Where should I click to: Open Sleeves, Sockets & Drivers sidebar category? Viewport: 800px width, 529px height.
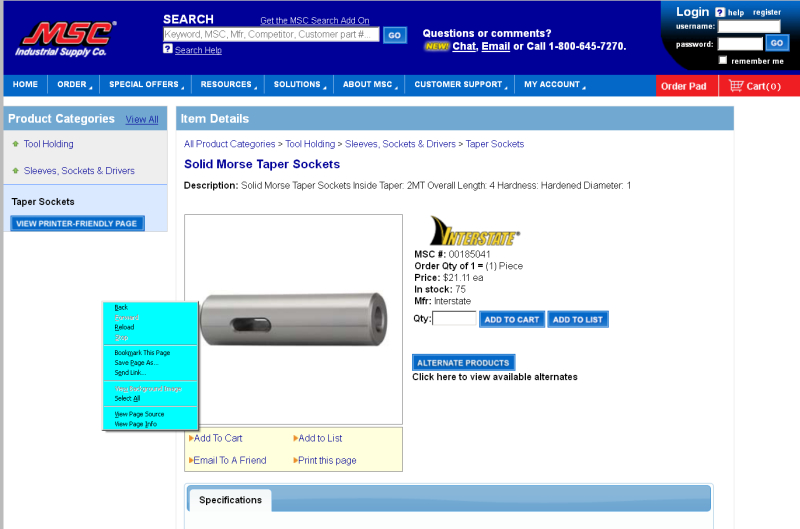pyautogui.click(x=79, y=170)
